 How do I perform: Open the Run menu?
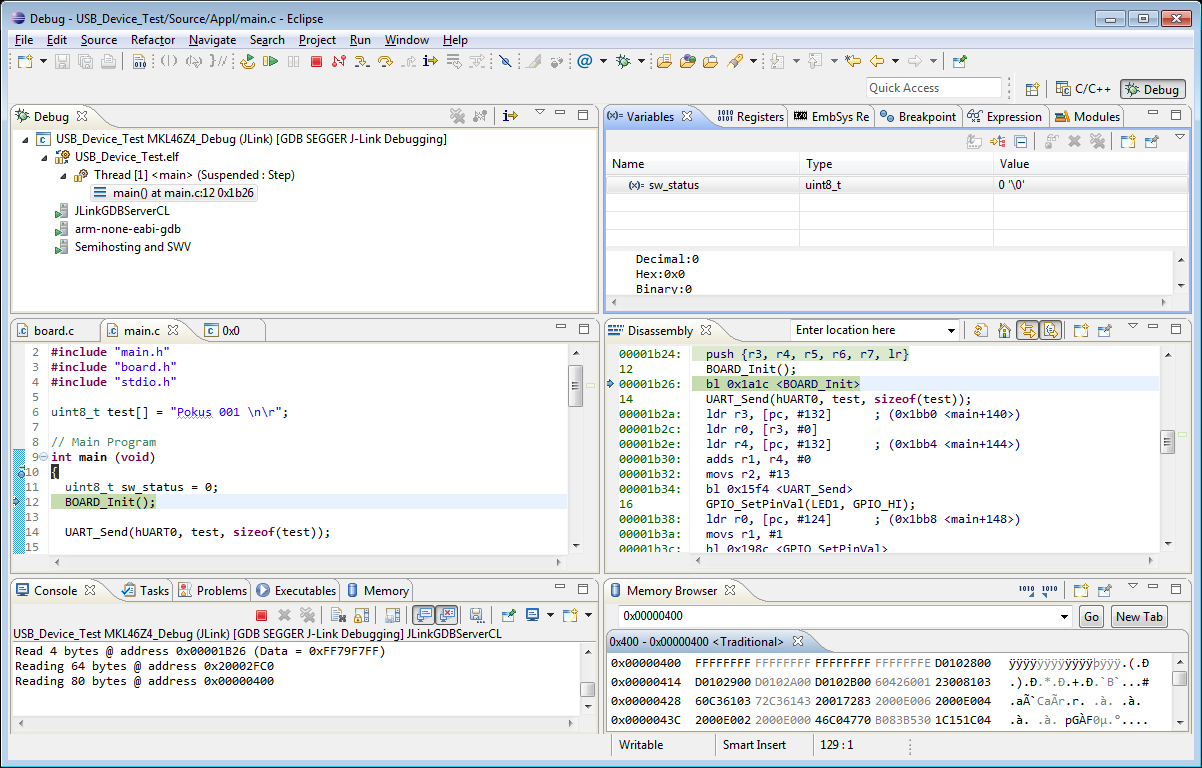pyautogui.click(x=360, y=40)
